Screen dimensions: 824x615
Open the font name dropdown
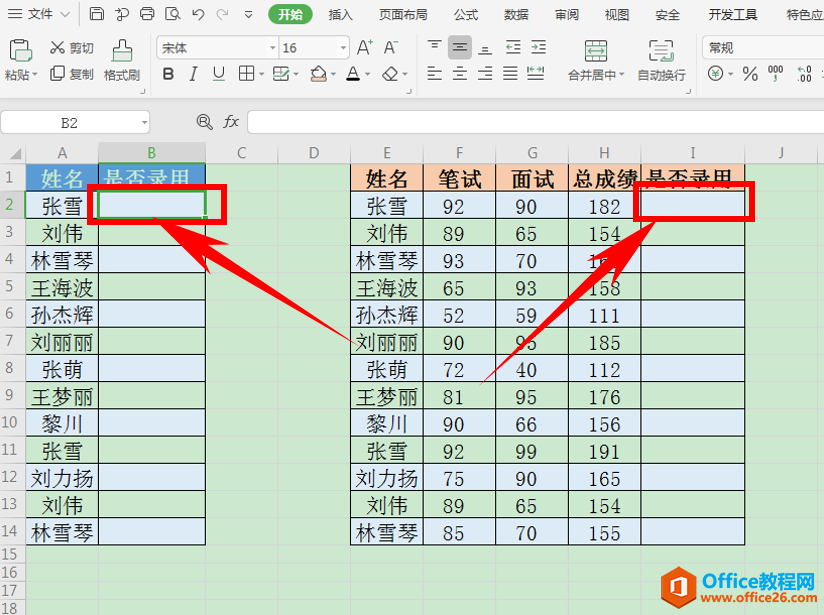point(273,48)
